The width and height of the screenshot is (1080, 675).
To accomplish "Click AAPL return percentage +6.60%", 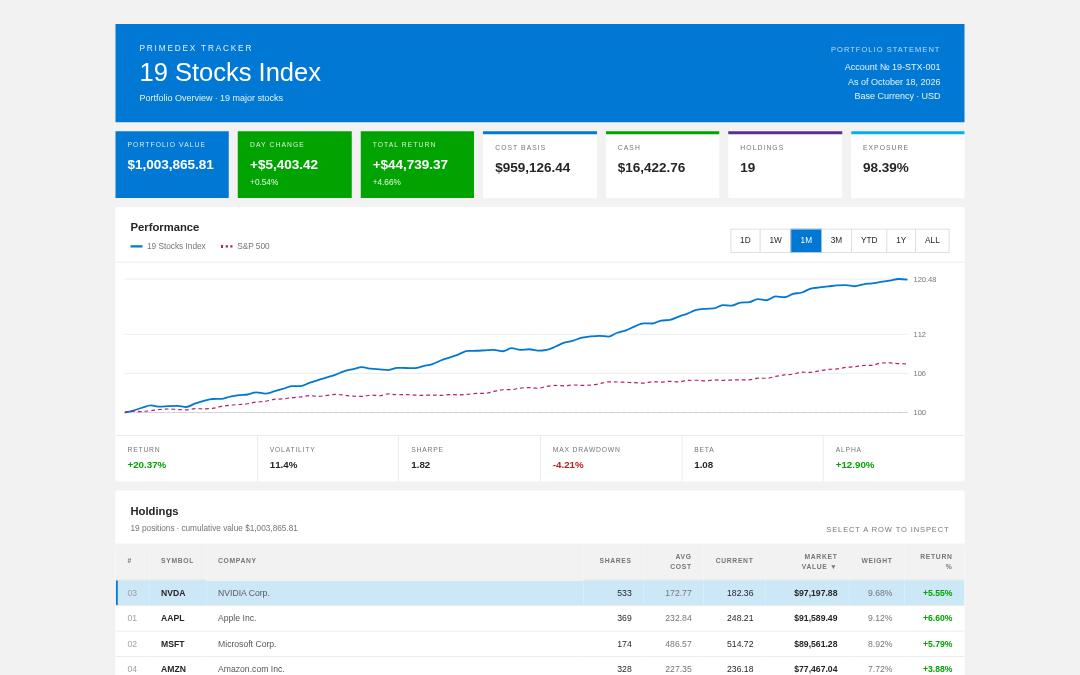I will pos(937,619).
